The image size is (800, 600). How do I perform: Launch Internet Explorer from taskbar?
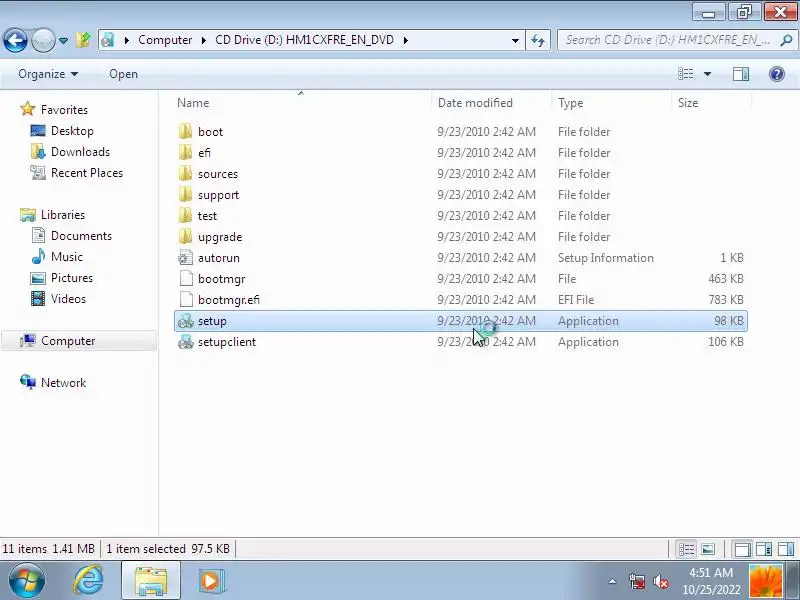coord(89,580)
